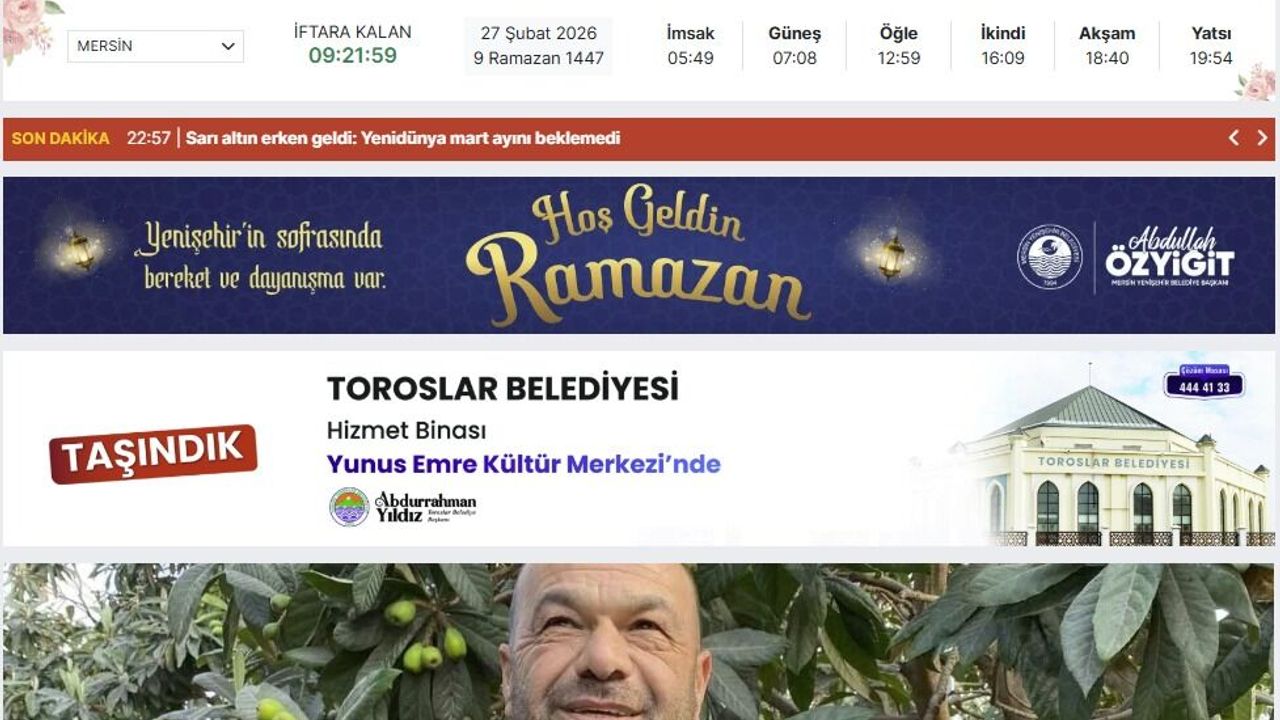Image resolution: width=1280 pixels, height=720 pixels.
Task: Click the İmsak 05:49 prayer time
Action: pos(691,46)
